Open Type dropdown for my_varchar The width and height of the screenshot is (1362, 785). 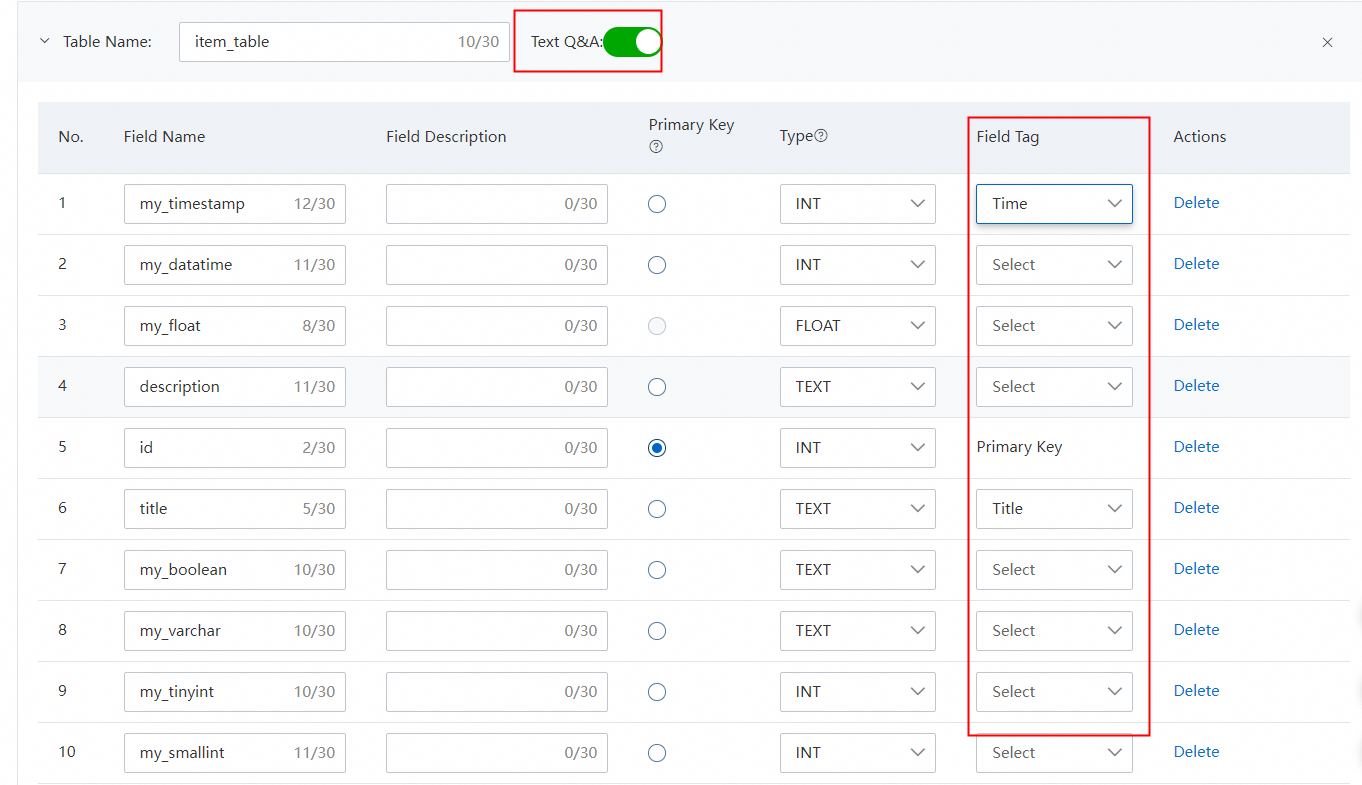(858, 631)
